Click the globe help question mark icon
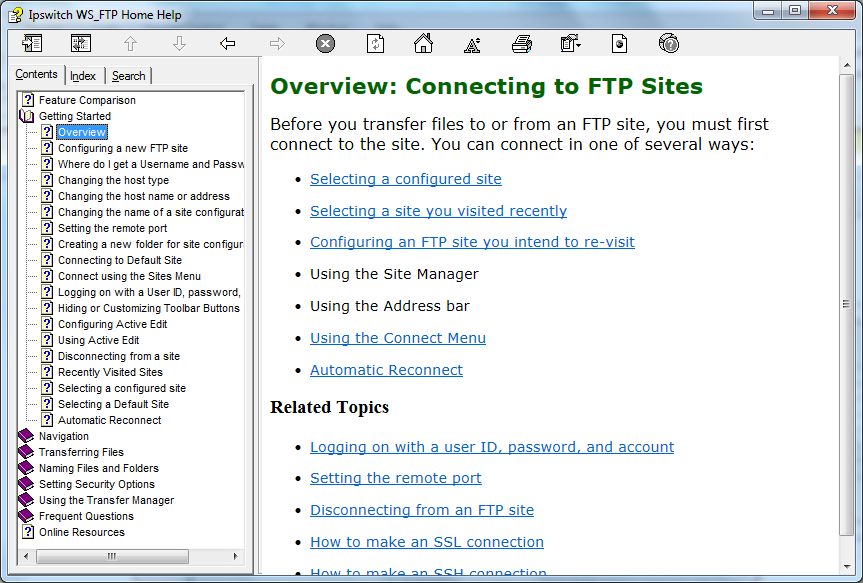The height and width of the screenshot is (583, 863). click(669, 43)
